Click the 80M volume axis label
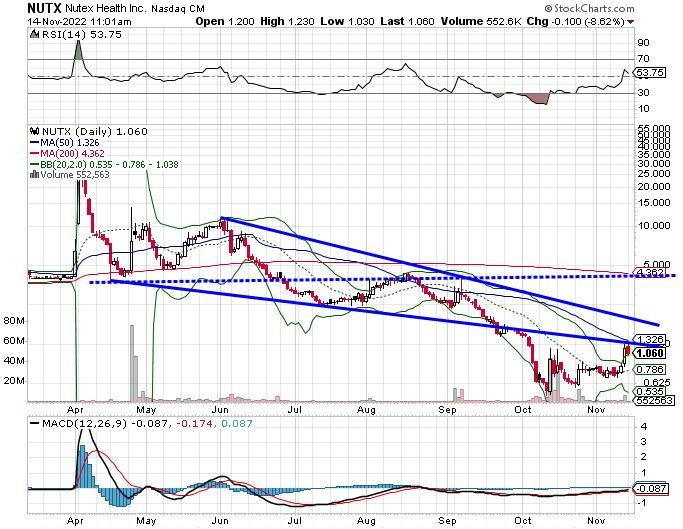The image size is (683, 529). tap(14, 321)
